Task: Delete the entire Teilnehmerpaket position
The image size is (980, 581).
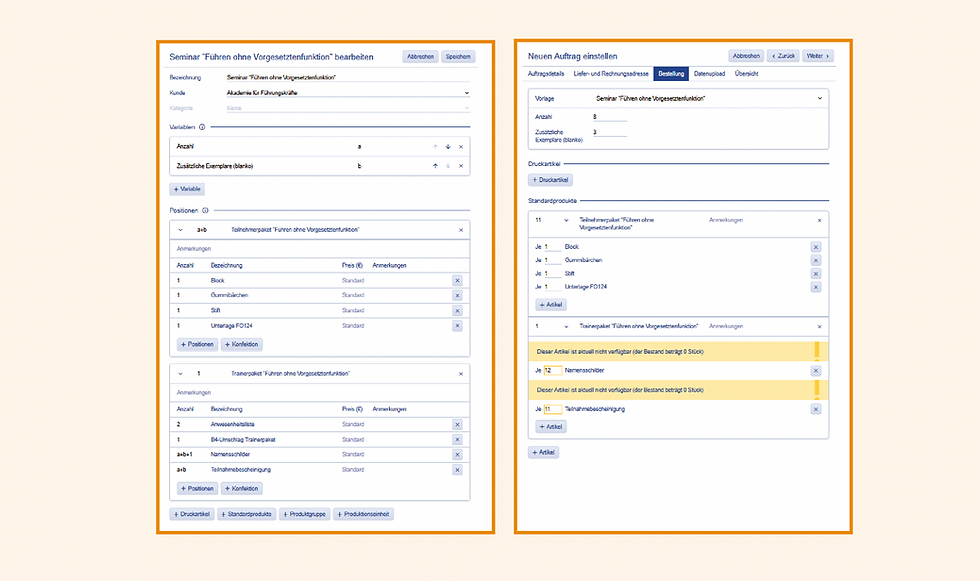Action: pyautogui.click(x=459, y=228)
